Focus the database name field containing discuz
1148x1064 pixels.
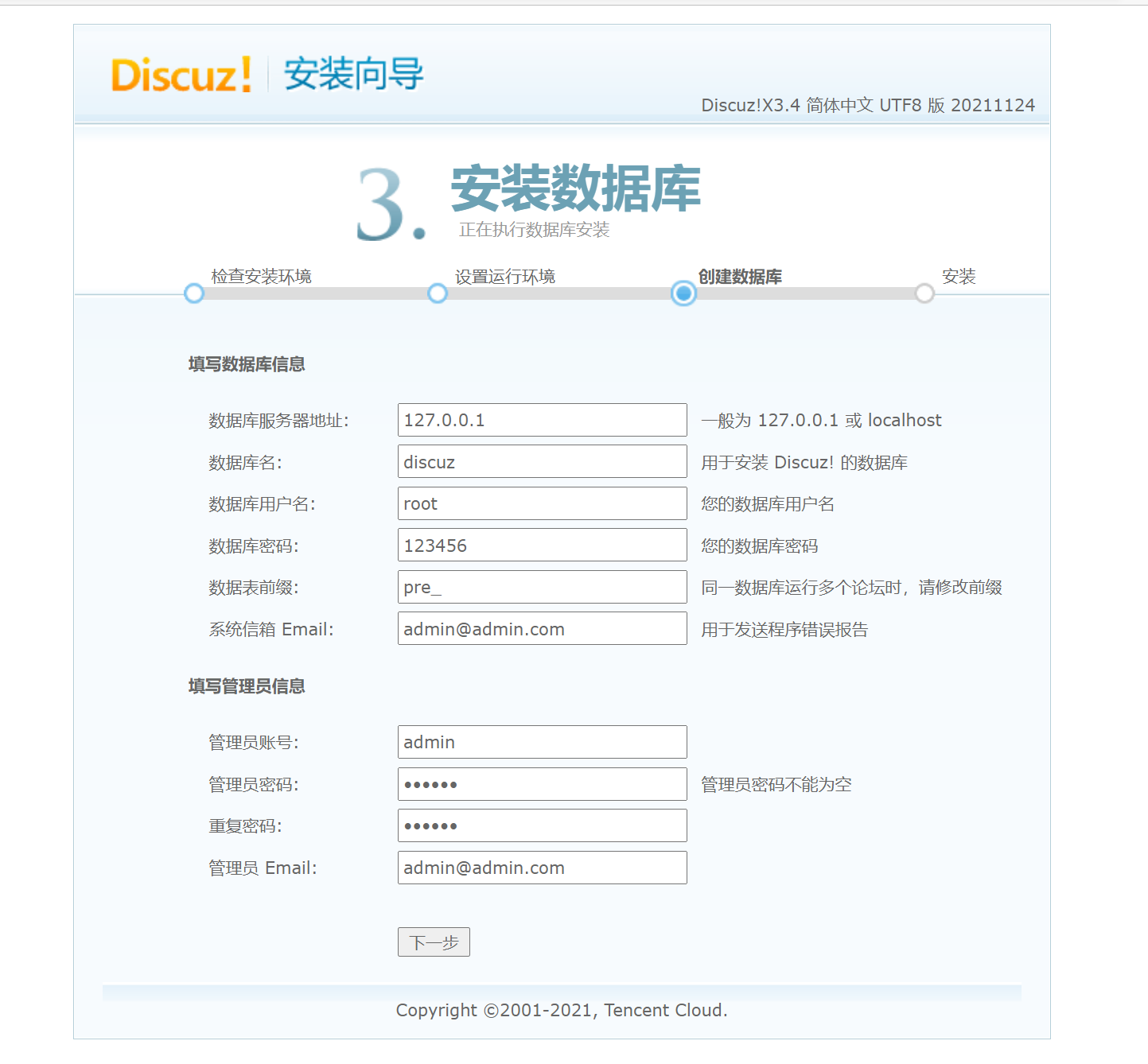tap(543, 461)
